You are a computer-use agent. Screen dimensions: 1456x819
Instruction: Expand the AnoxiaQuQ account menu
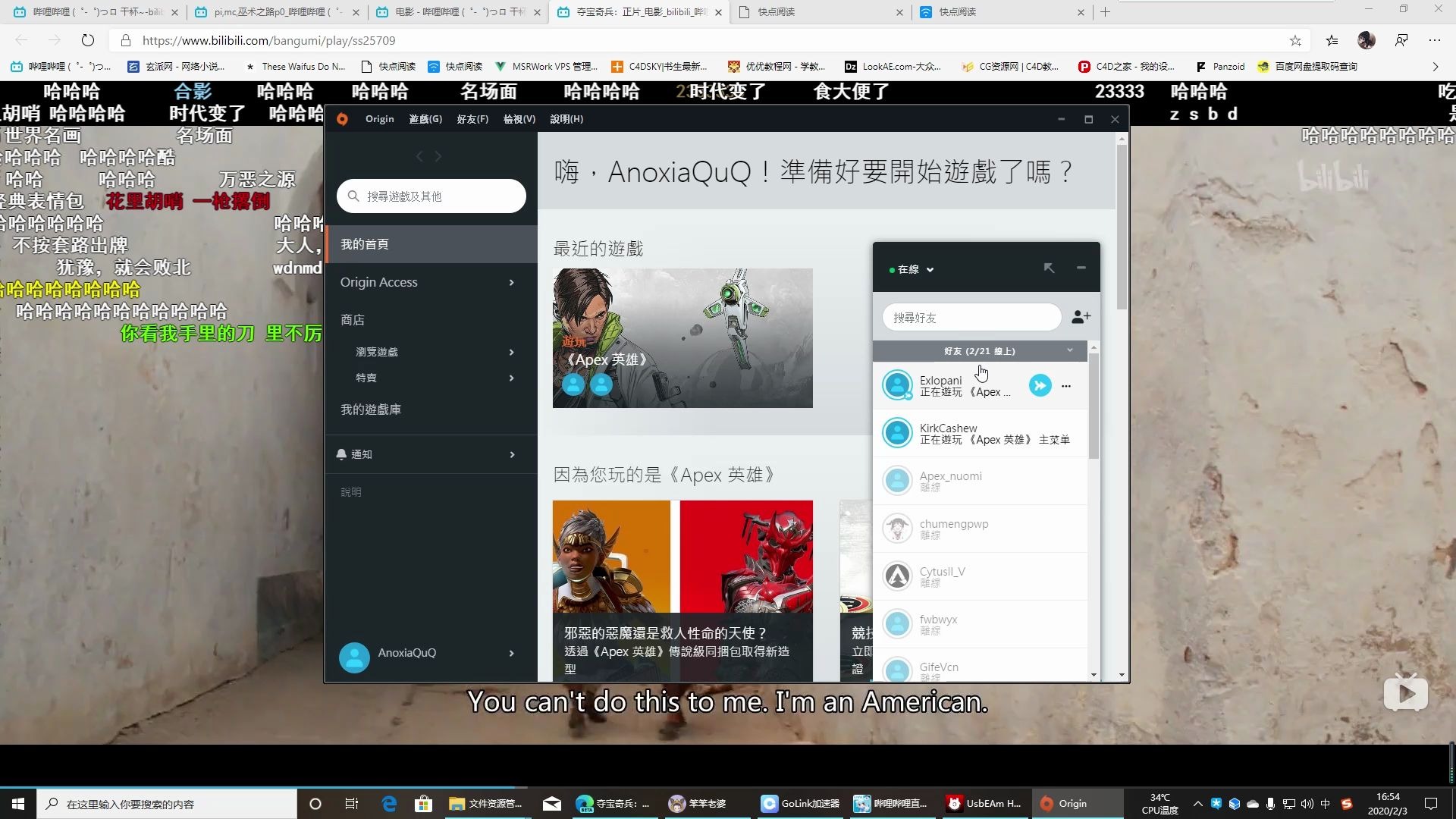point(512,653)
